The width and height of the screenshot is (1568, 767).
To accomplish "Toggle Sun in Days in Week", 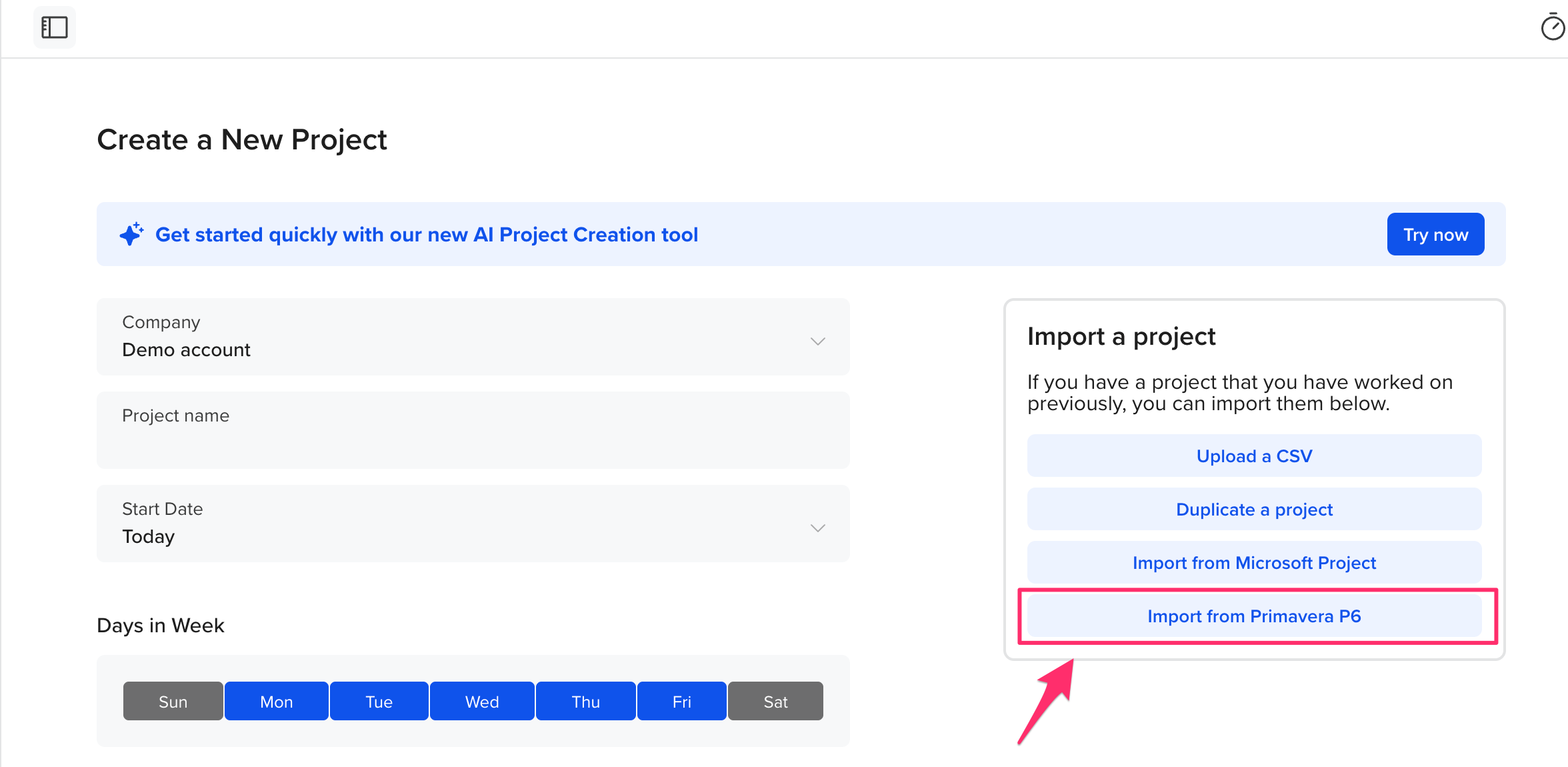I will point(173,701).
